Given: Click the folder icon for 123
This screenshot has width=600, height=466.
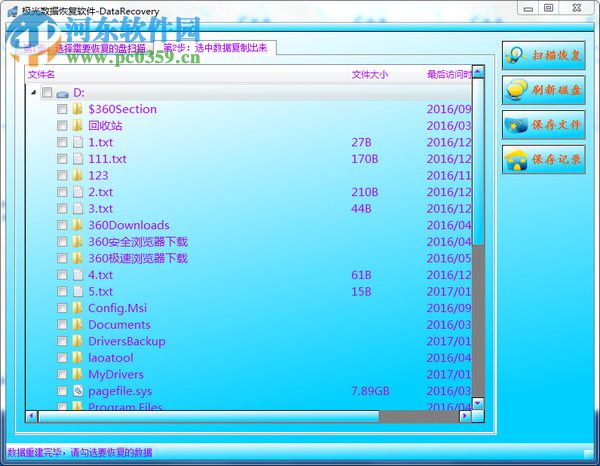Looking at the screenshot, I should click(77, 175).
